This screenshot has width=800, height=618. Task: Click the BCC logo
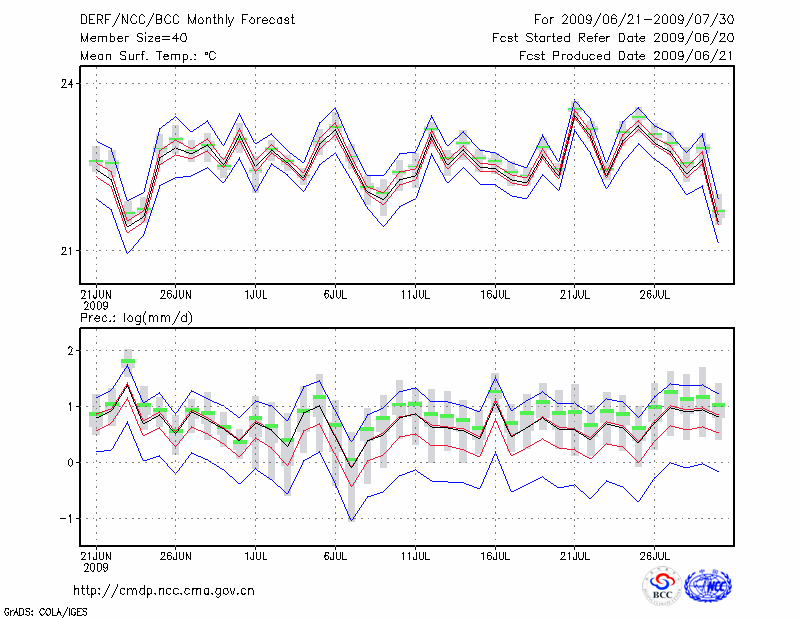661,586
